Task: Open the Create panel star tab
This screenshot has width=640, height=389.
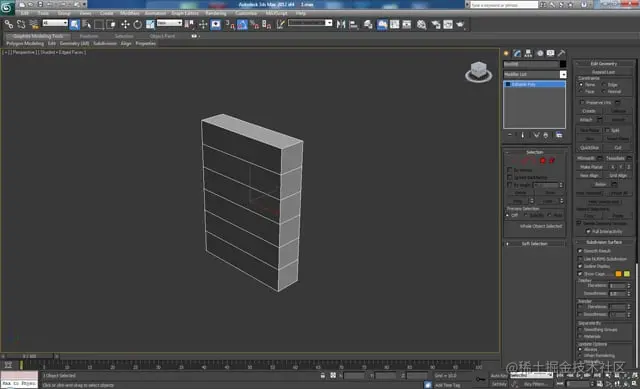Action: click(x=507, y=53)
